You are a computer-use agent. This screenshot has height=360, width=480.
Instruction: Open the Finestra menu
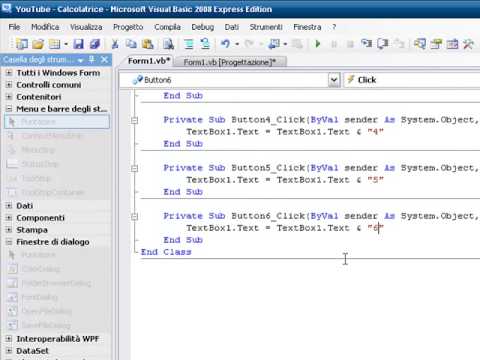click(307, 27)
